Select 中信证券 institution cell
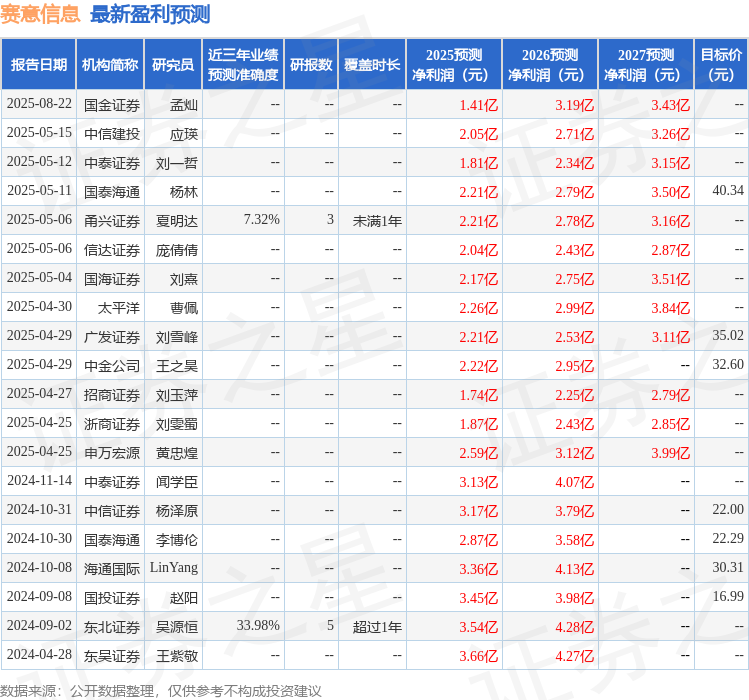 pos(112,511)
